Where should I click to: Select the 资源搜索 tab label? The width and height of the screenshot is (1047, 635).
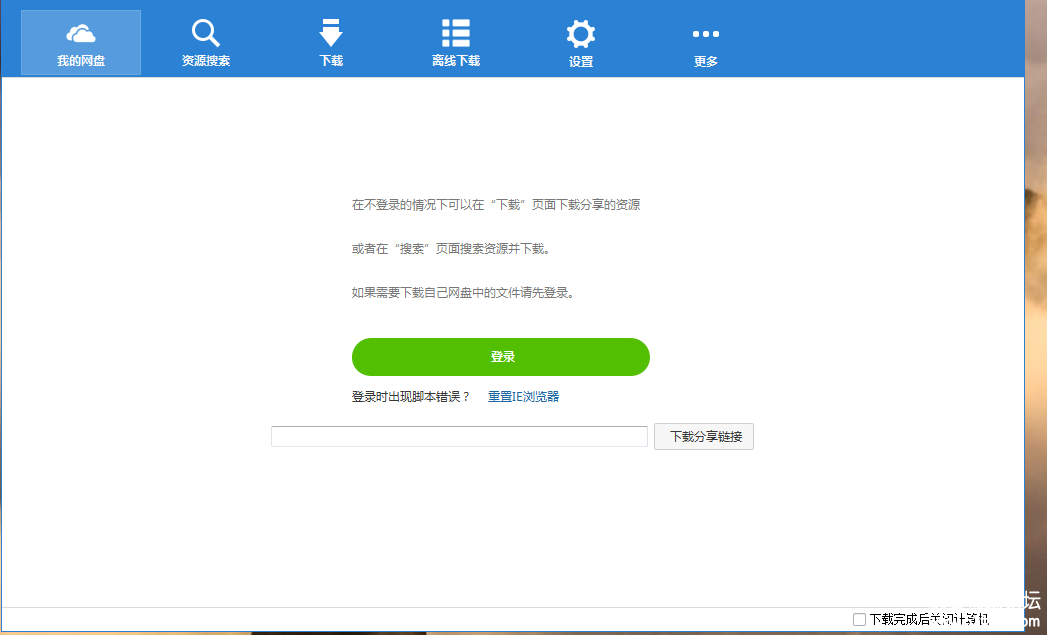[x=206, y=61]
